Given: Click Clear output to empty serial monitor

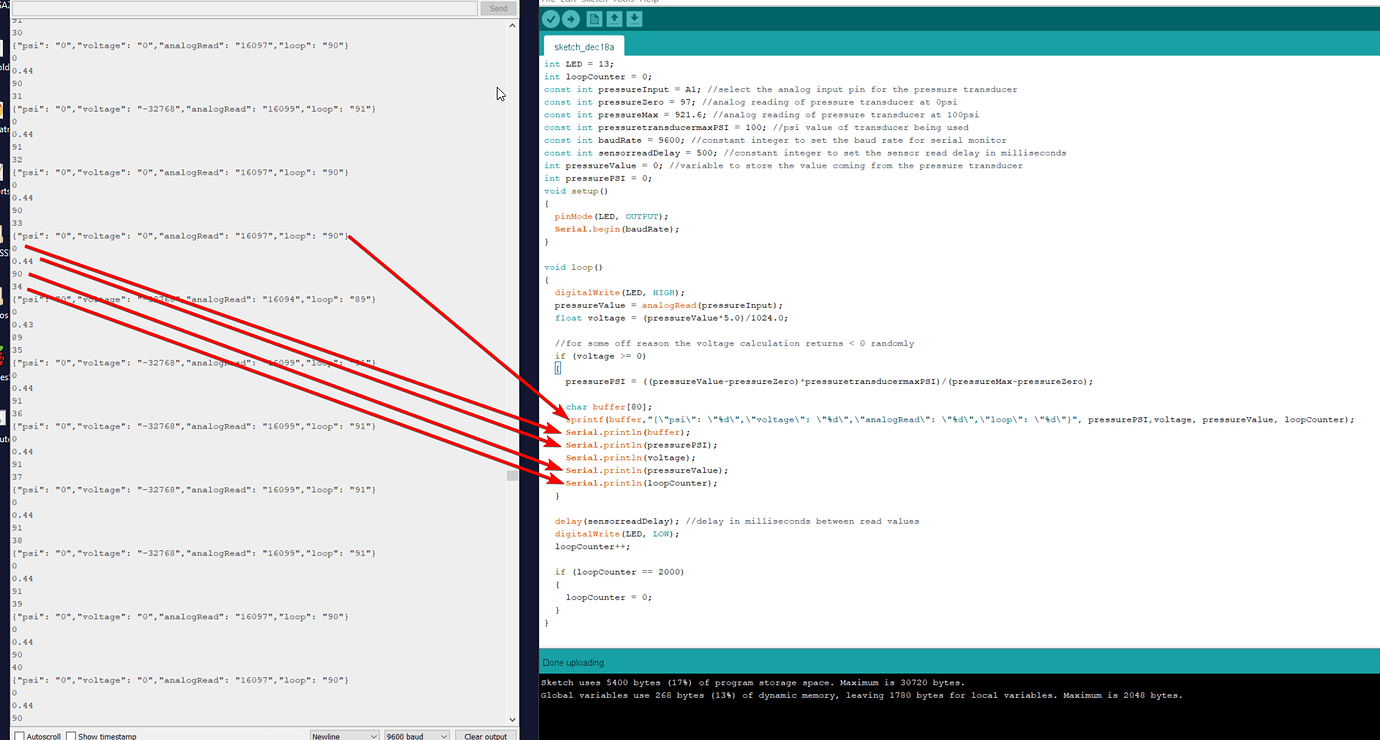Looking at the screenshot, I should coord(485,735).
